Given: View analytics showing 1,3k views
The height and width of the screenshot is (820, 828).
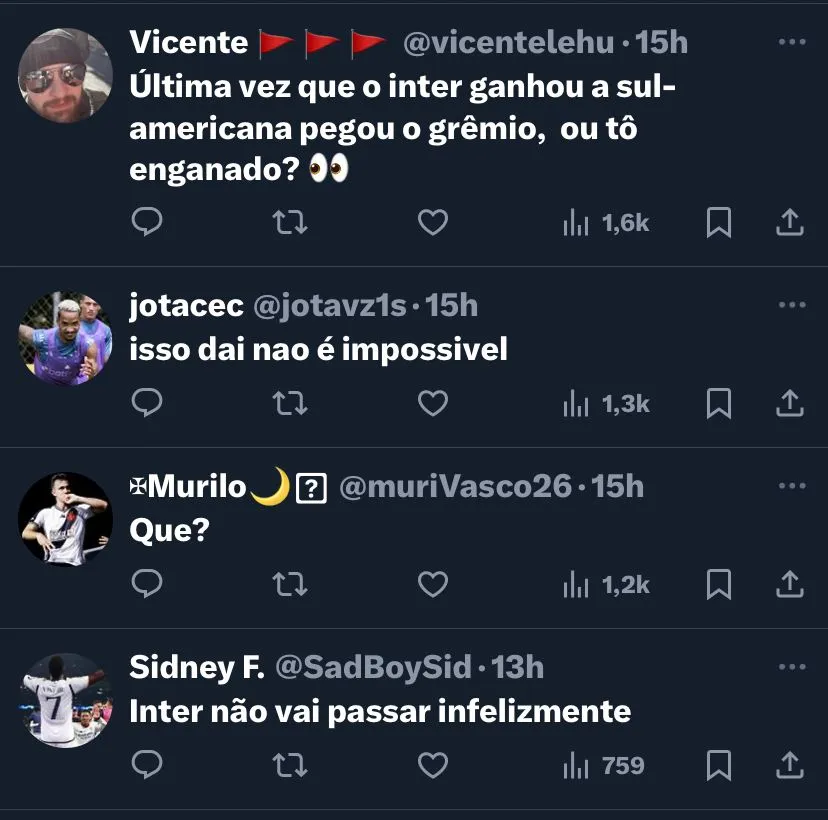Looking at the screenshot, I should [x=606, y=403].
